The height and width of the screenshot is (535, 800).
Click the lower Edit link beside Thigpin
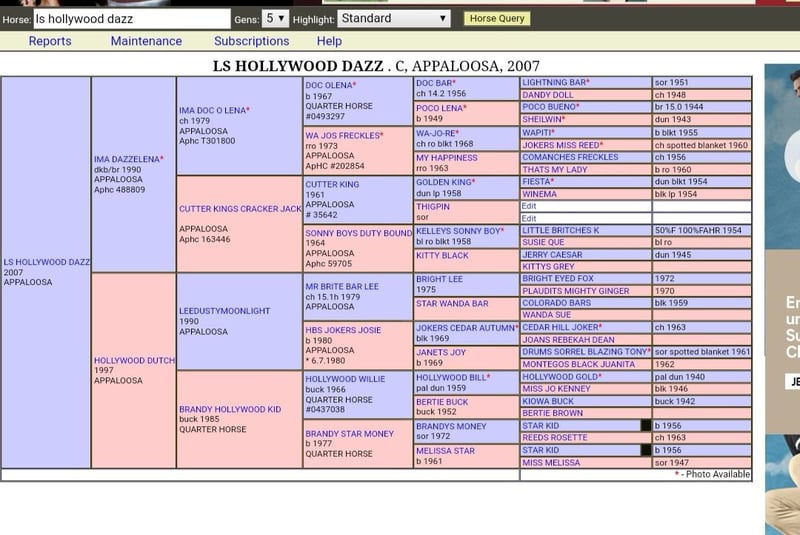click(x=529, y=218)
